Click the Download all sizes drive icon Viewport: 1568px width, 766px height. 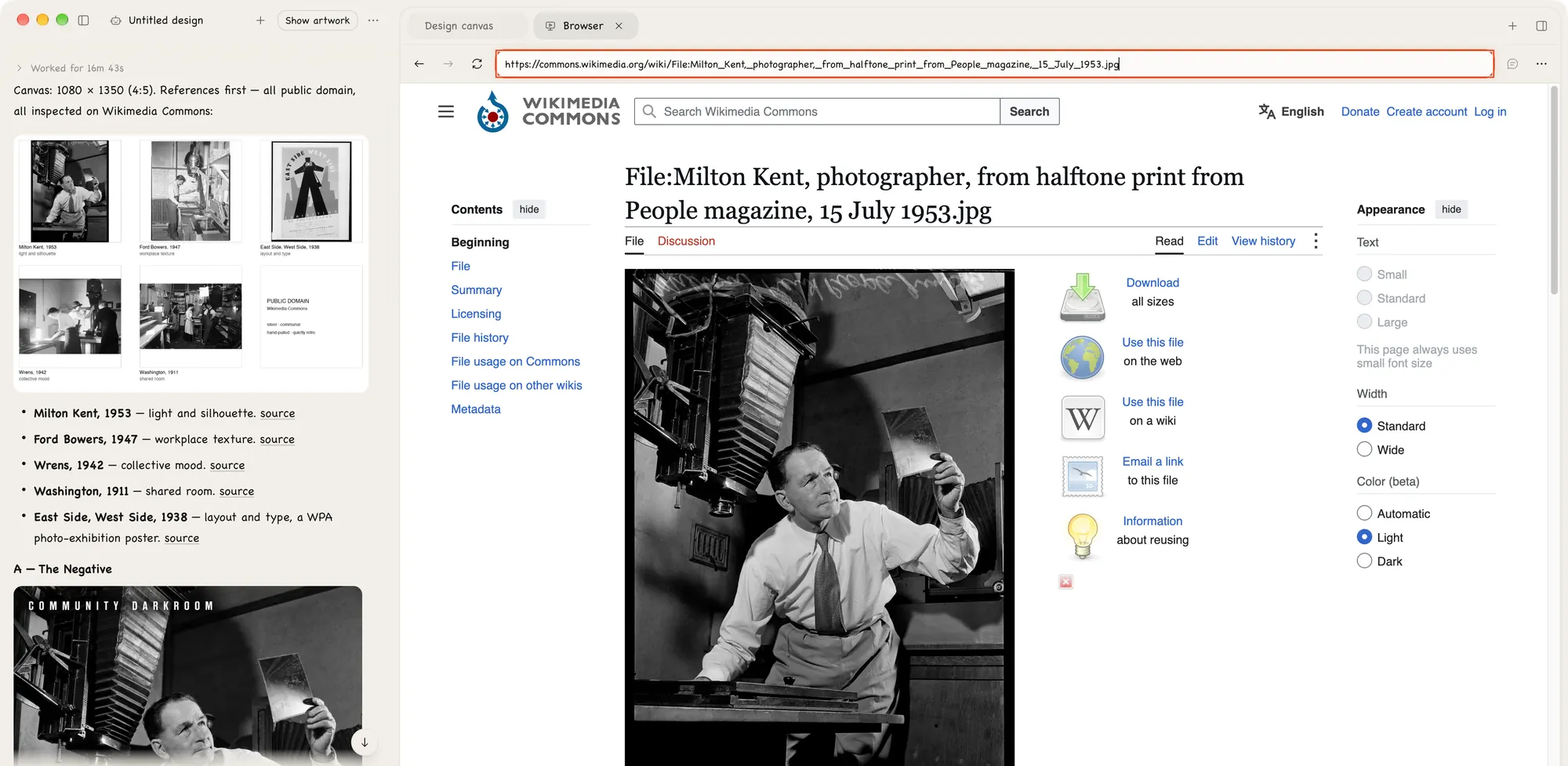point(1083,297)
